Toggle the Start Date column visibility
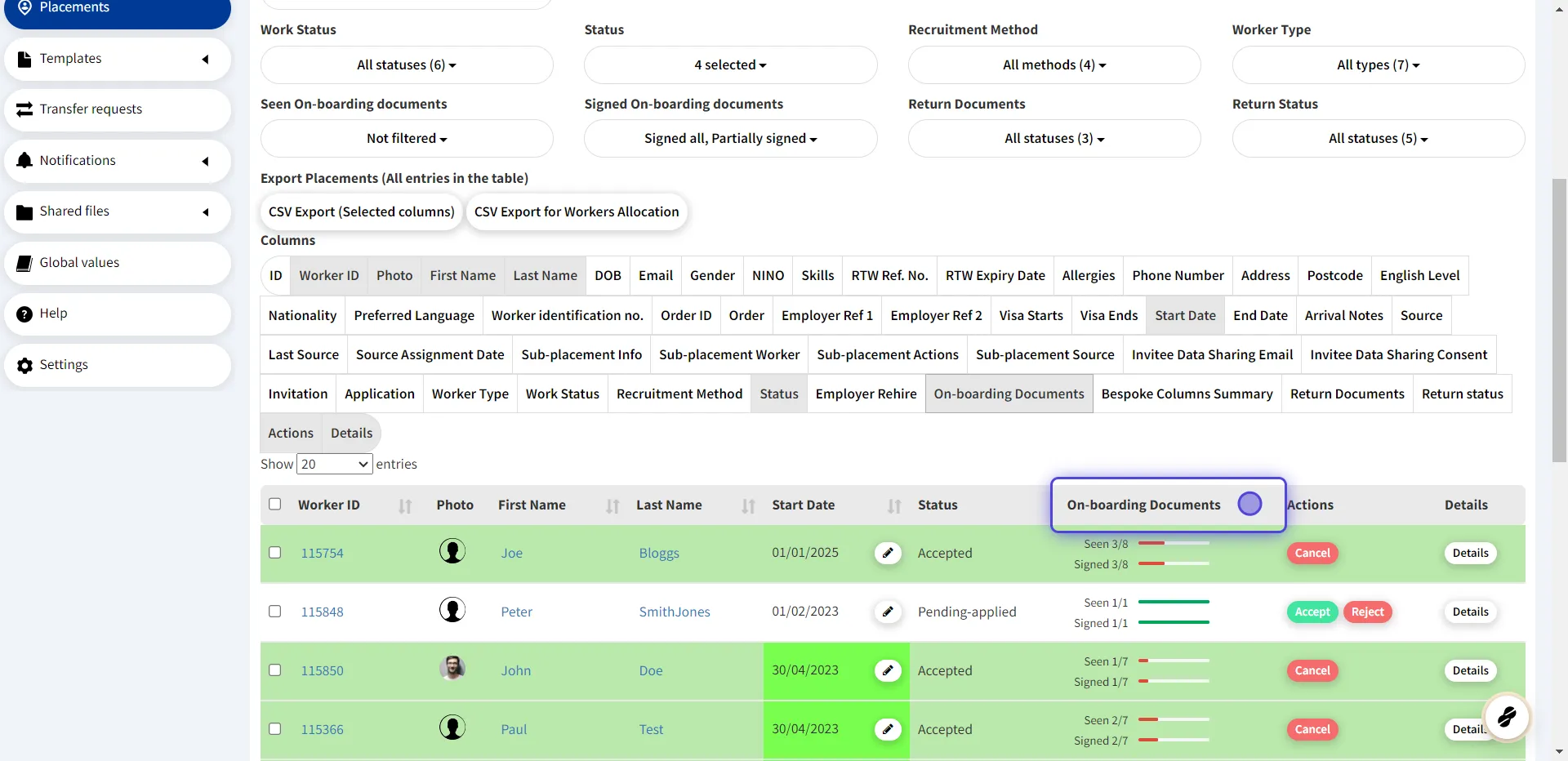The image size is (1568, 761). coord(1185,315)
